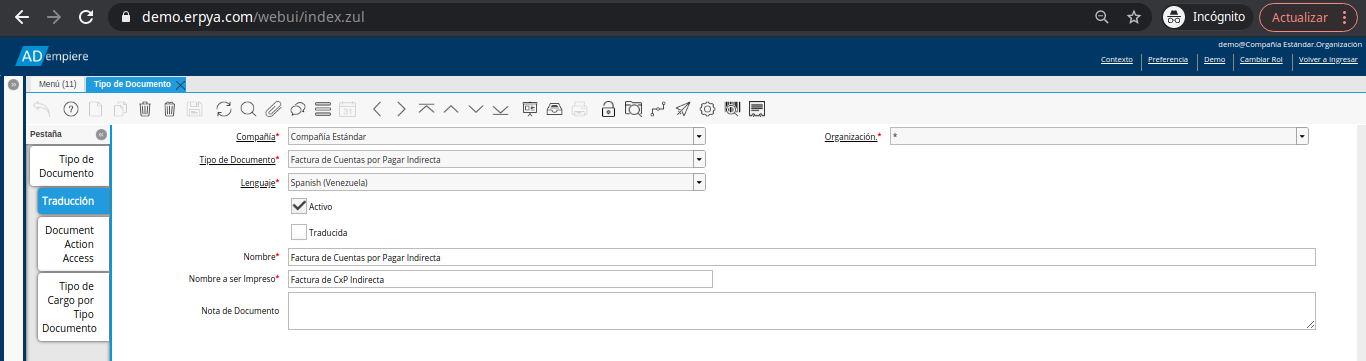Click the delete trash can icon
The height and width of the screenshot is (361, 1366).
coord(145,109)
